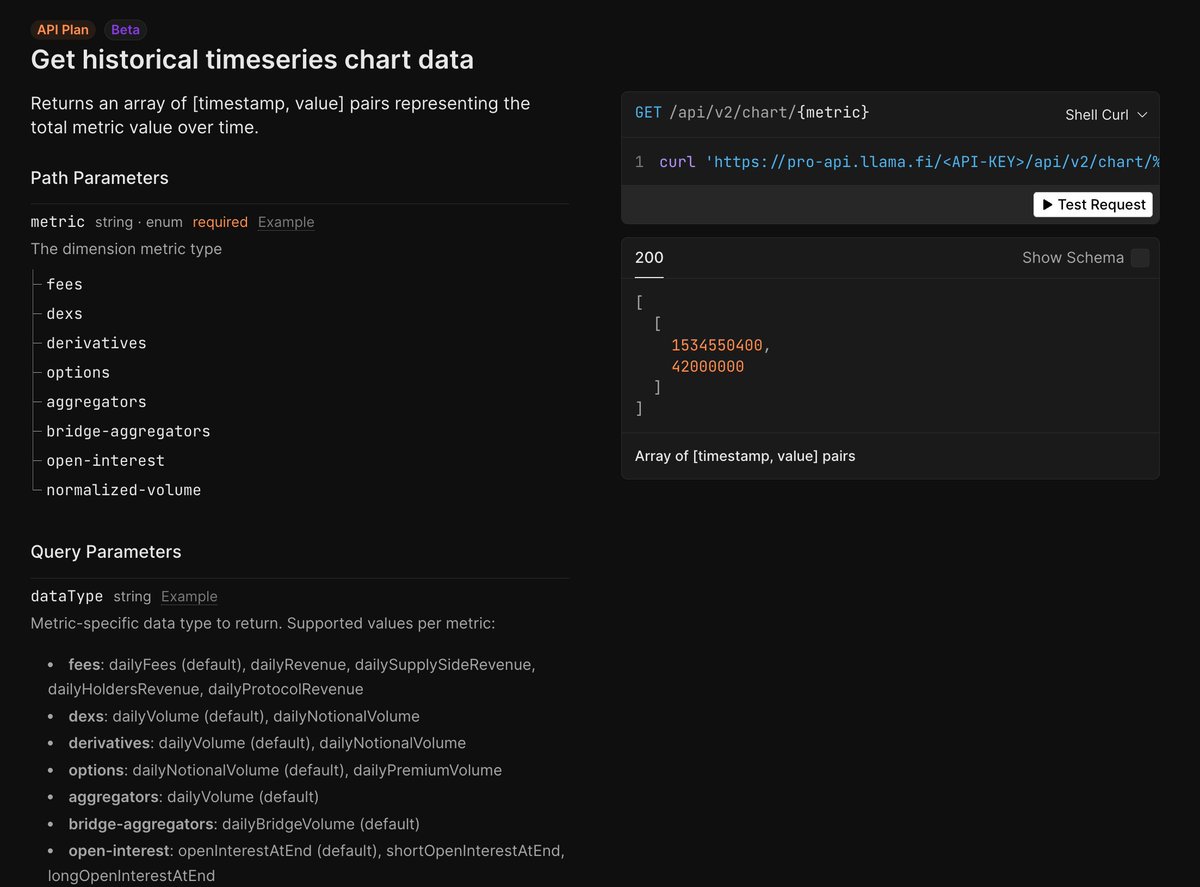Open the Example link beside dataType
This screenshot has height=887, width=1200.
pos(189,596)
